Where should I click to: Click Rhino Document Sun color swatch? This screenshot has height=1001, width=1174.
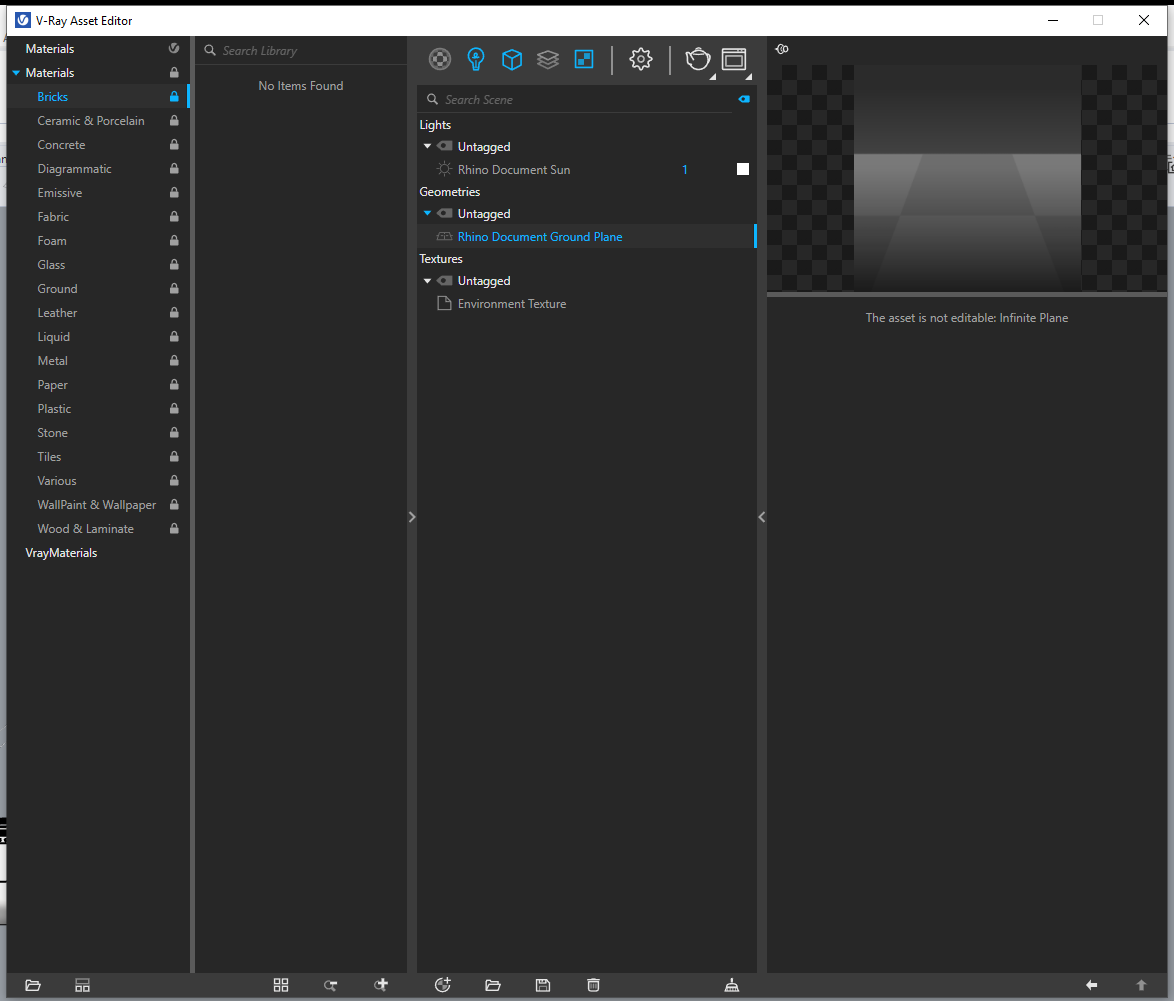[743, 169]
